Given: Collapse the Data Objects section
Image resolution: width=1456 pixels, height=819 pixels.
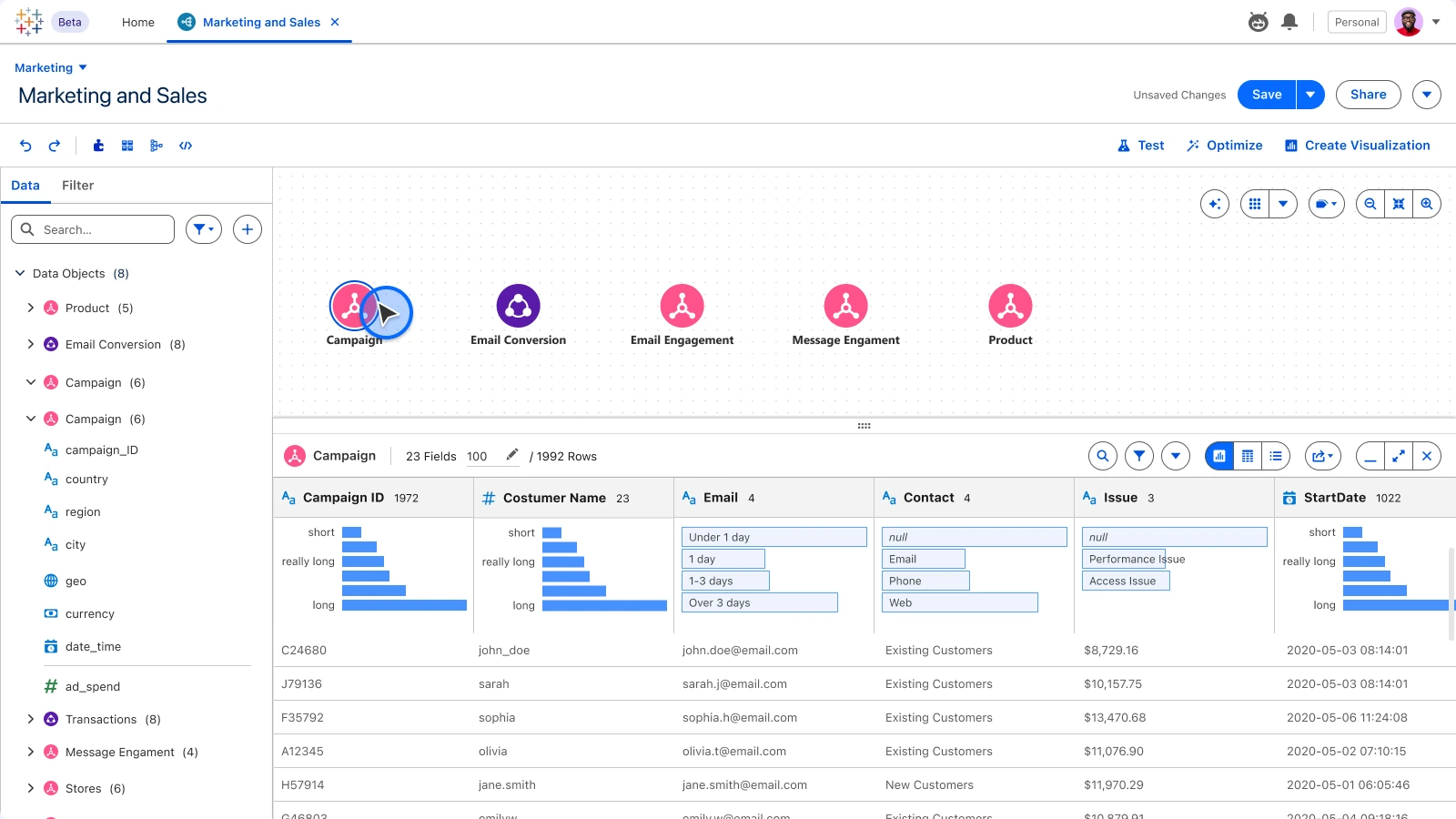Looking at the screenshot, I should click(20, 273).
